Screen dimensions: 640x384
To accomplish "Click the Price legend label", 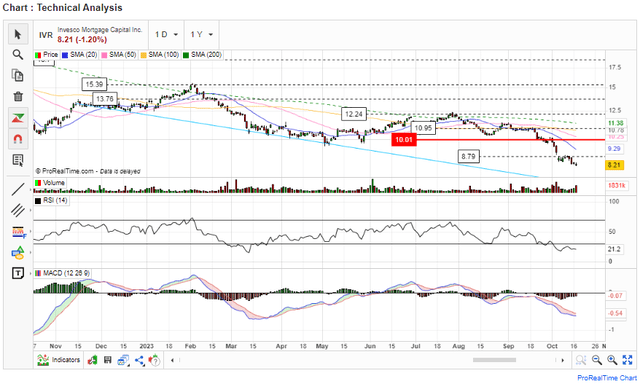I will tap(47, 54).
